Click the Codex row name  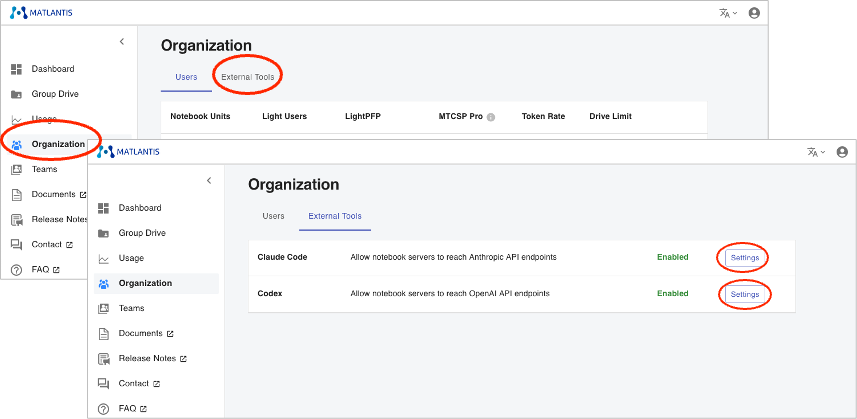[x=269, y=294]
